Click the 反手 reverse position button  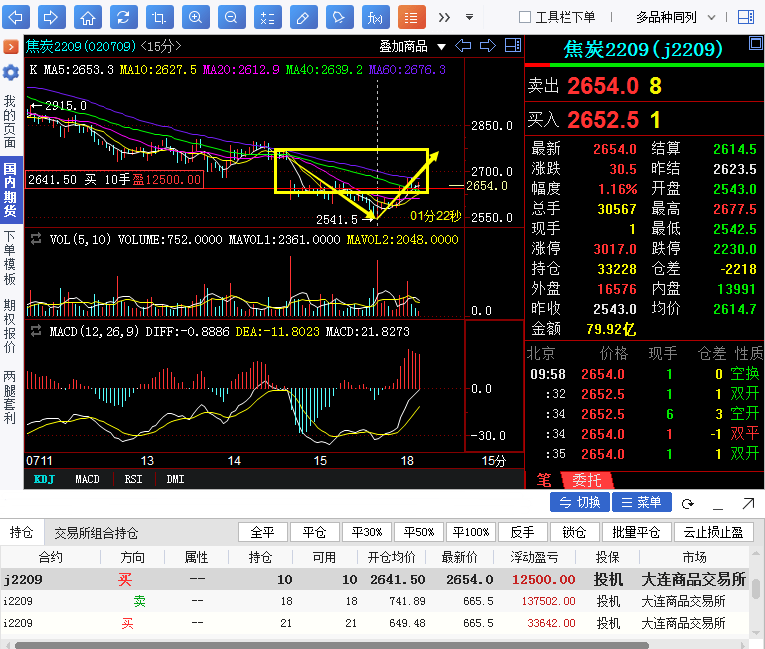(522, 532)
